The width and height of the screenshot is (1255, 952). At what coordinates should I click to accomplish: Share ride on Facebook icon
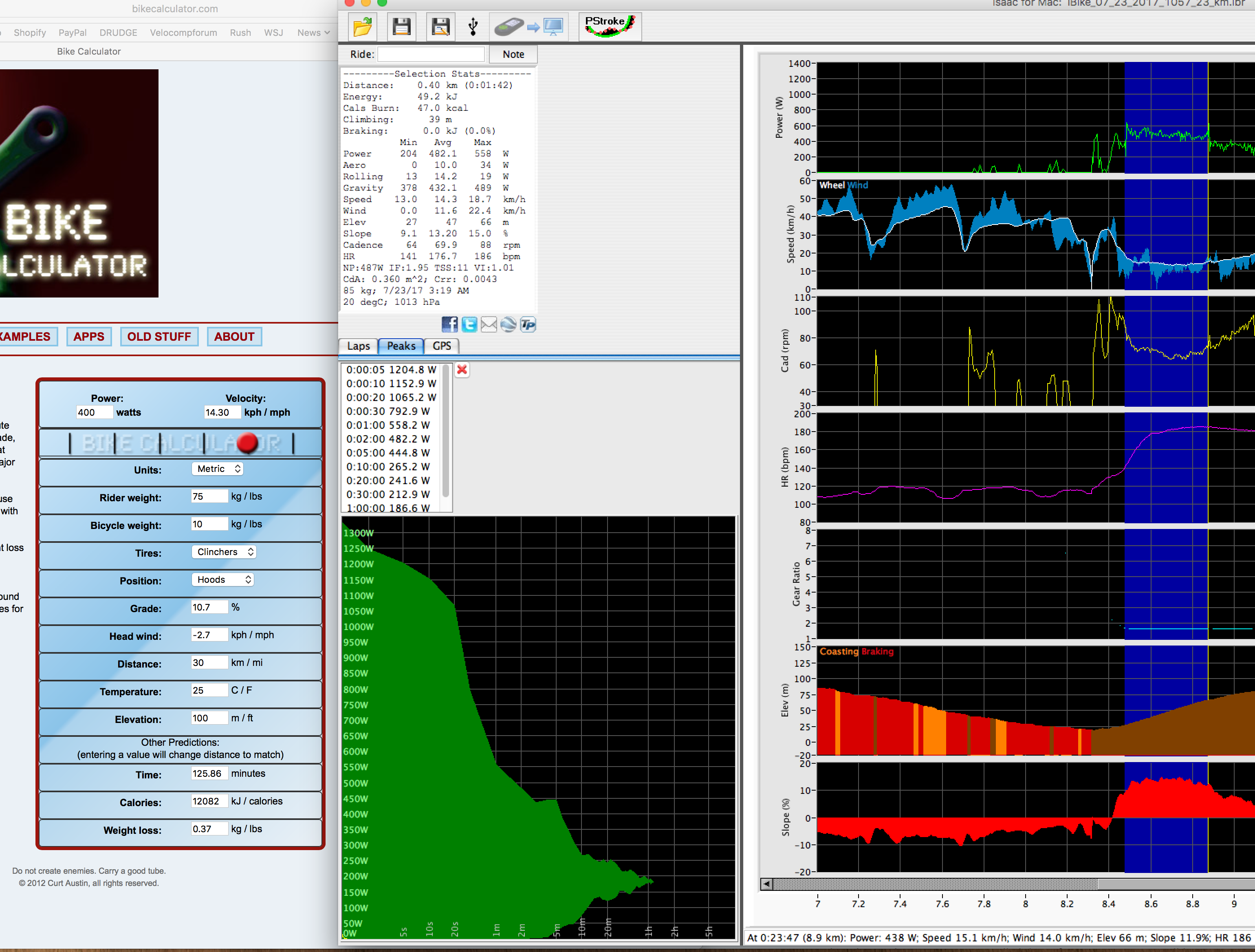[x=449, y=324]
